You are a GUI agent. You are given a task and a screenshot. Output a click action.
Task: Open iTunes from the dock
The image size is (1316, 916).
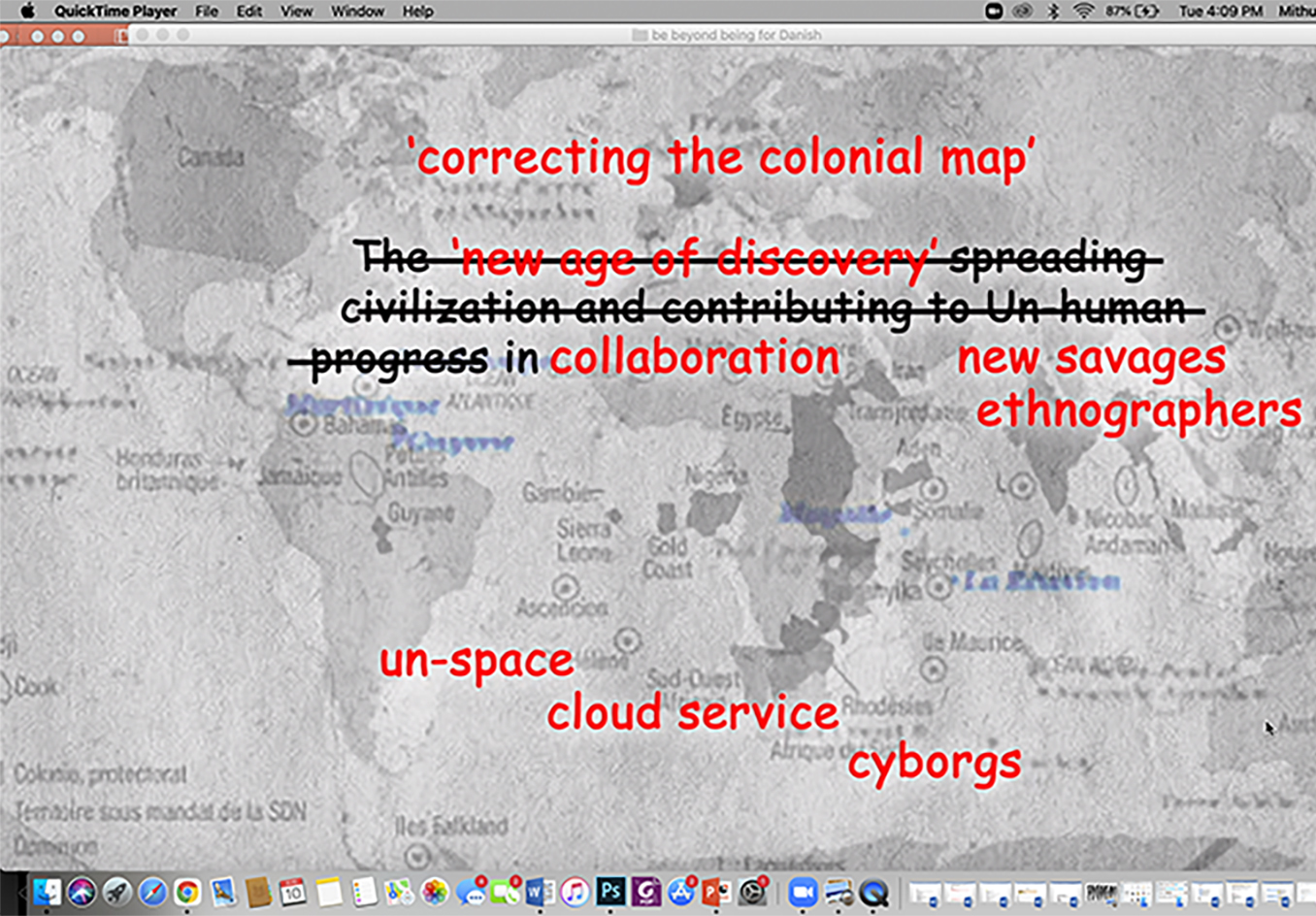tap(575, 892)
